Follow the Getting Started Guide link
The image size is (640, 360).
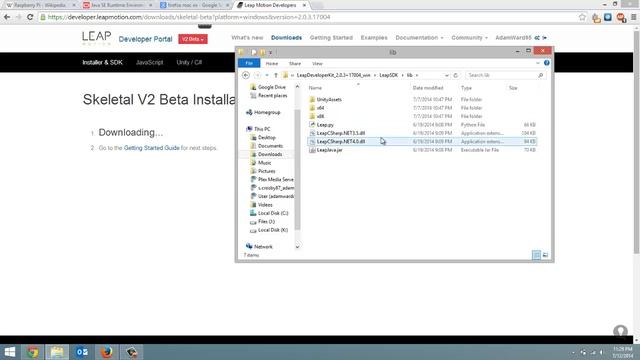[x=151, y=148]
